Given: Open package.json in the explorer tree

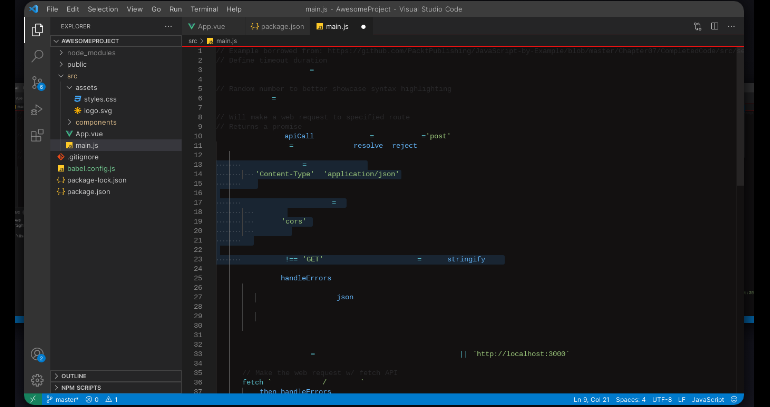Looking at the screenshot, I should tap(116, 191).
